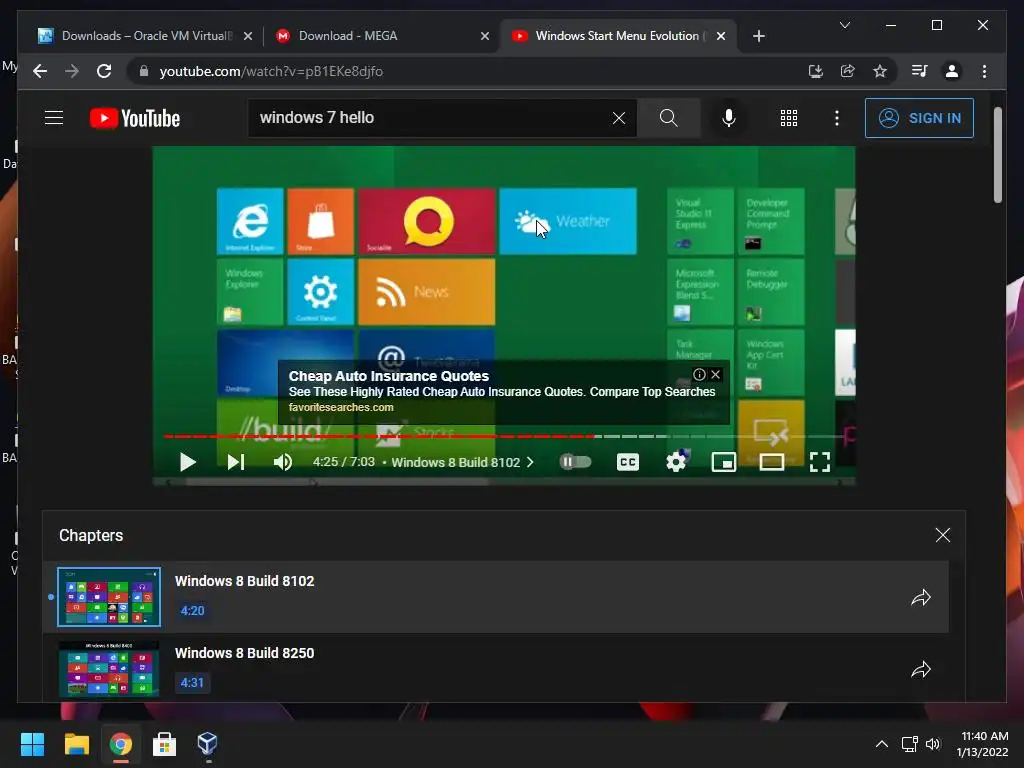The height and width of the screenshot is (768, 1024).
Task: Open chapter label Windows 8 Build 8102
Action: [x=462, y=462]
